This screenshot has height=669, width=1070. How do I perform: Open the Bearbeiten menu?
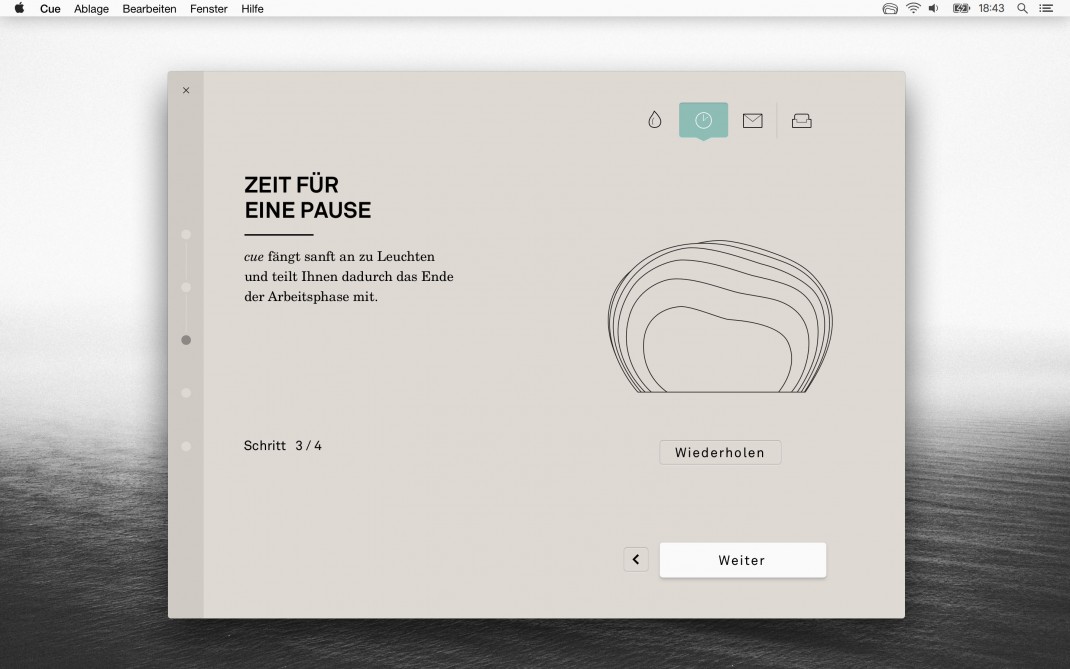click(x=149, y=9)
